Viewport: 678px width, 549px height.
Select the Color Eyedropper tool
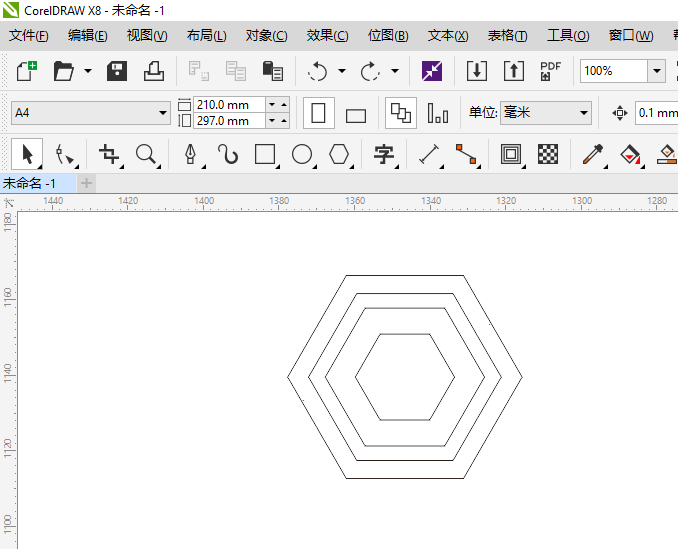[x=593, y=154]
